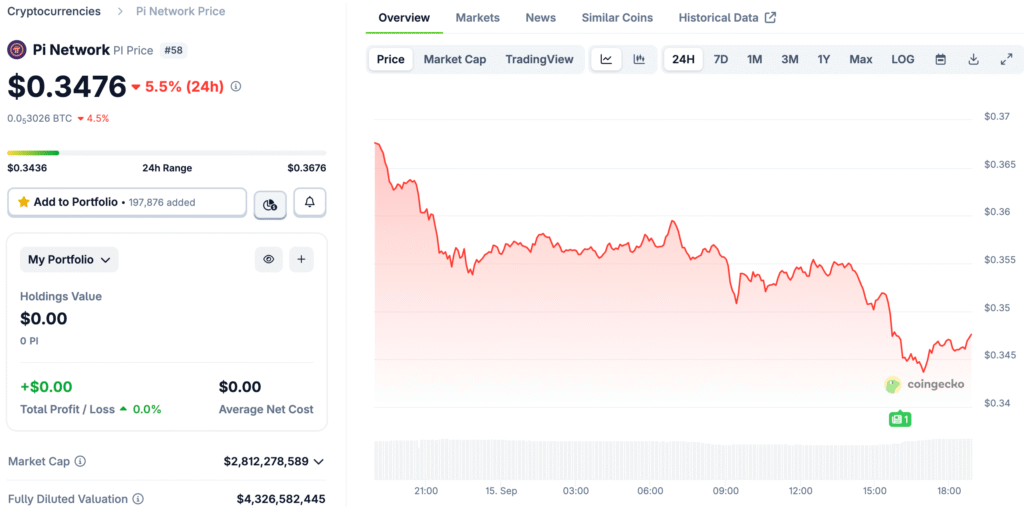
Task: Switch to candlestick chart icon
Action: coord(639,59)
